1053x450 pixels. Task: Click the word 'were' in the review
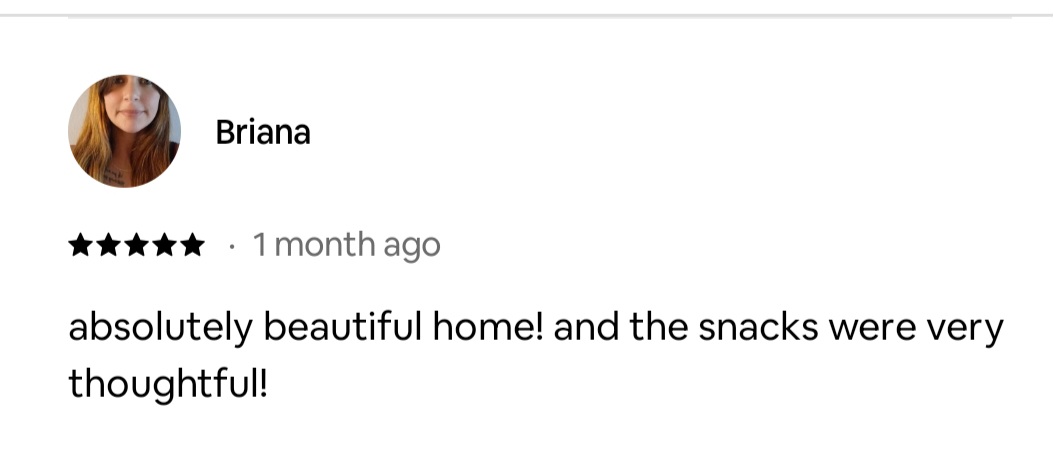coord(862,329)
